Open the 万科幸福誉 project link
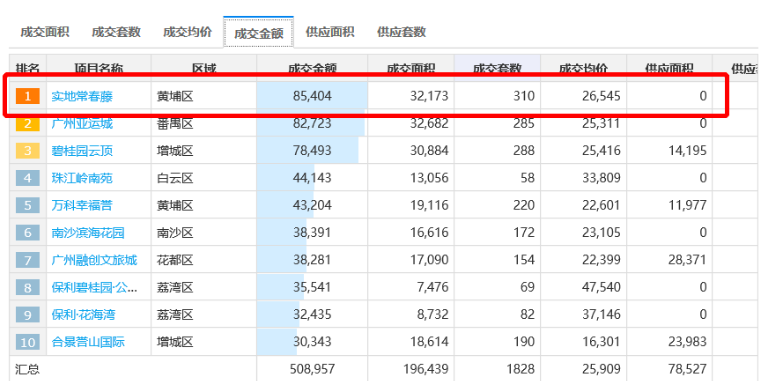The image size is (759, 381). point(82,205)
